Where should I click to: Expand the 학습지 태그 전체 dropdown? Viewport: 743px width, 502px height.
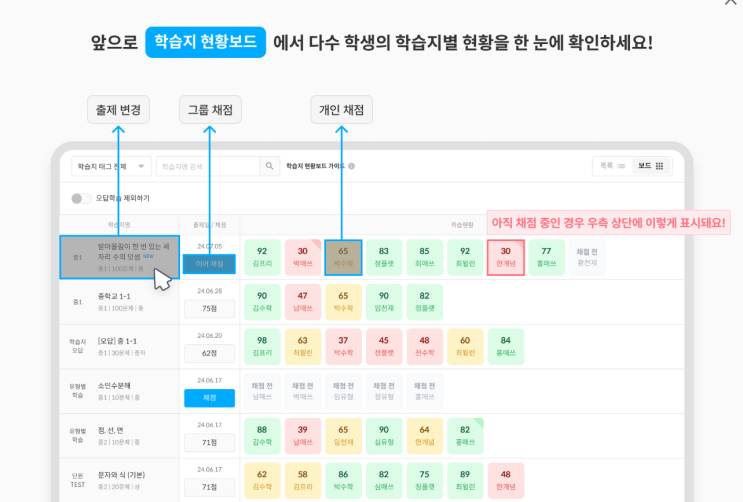coord(111,166)
